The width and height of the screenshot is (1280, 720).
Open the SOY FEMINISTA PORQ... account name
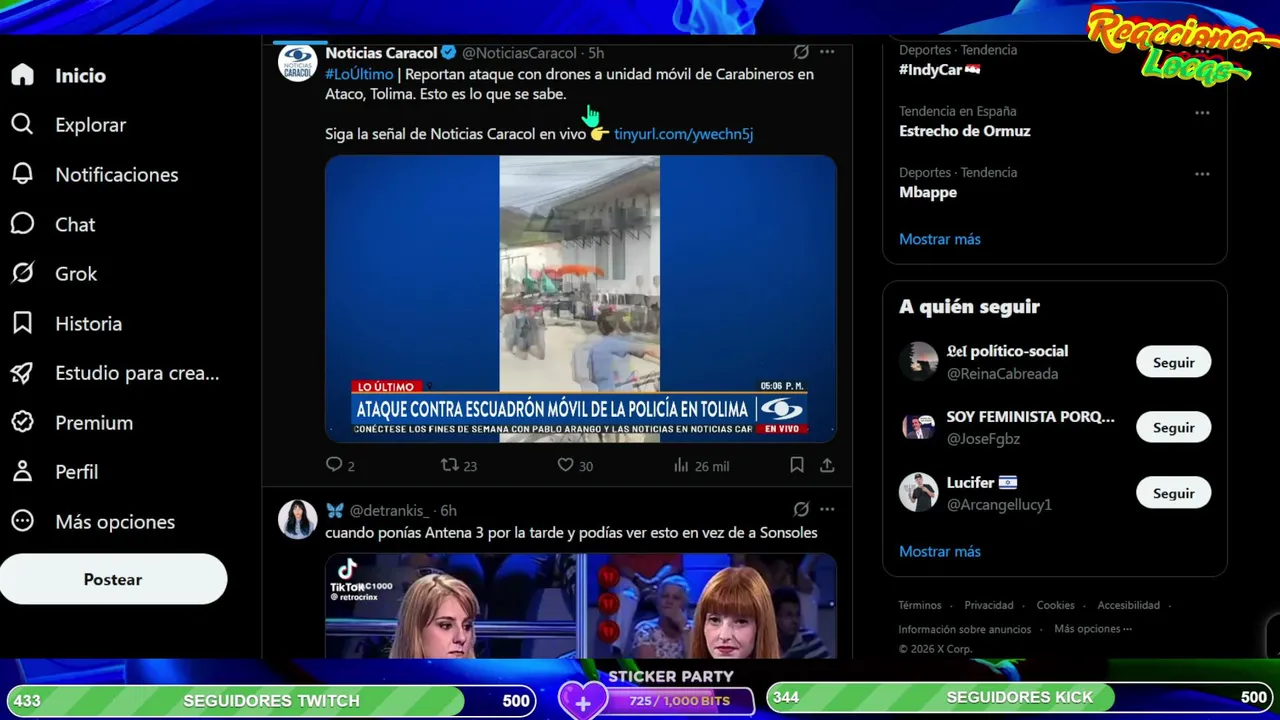1030,416
